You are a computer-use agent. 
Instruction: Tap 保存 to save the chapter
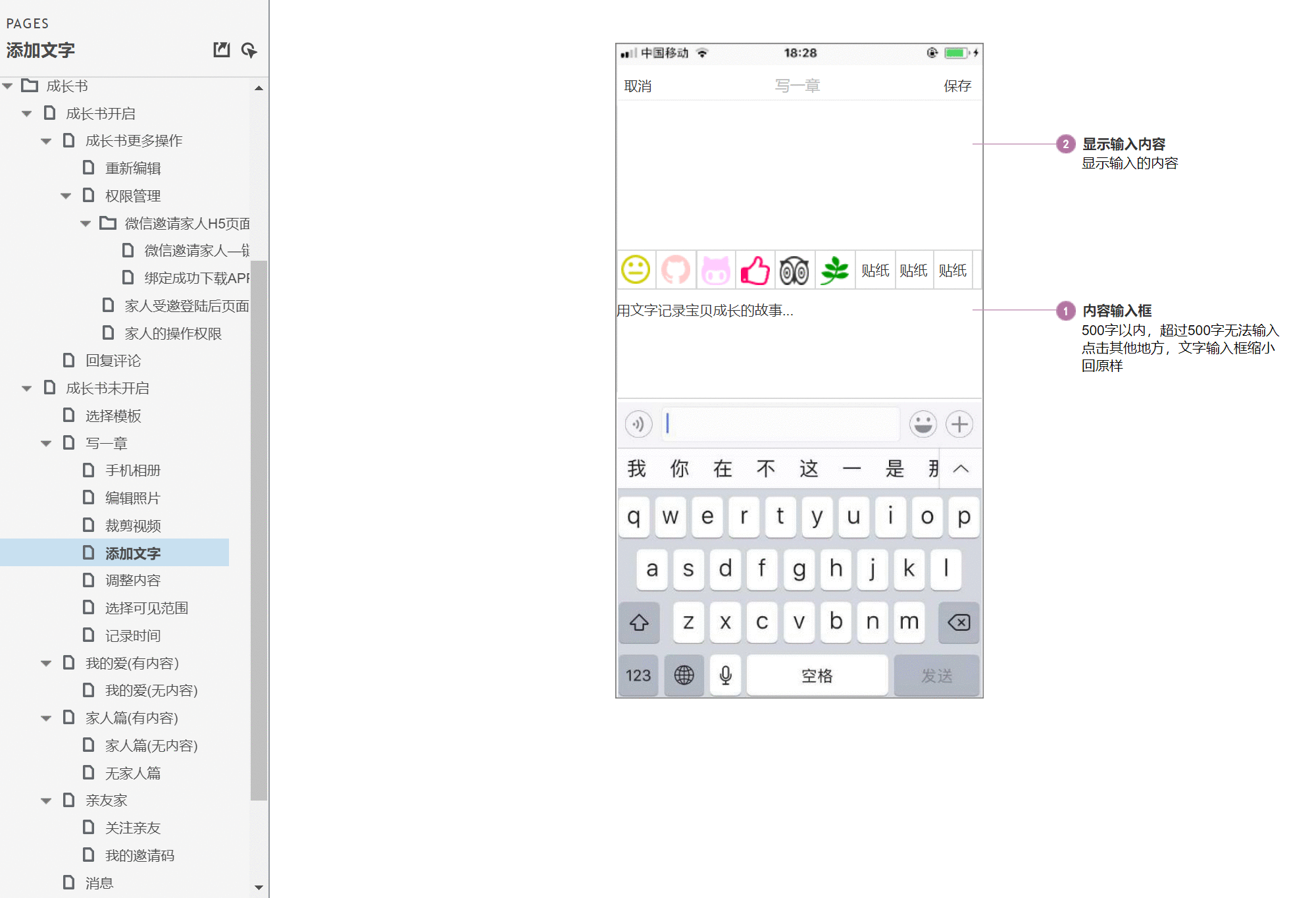point(957,86)
